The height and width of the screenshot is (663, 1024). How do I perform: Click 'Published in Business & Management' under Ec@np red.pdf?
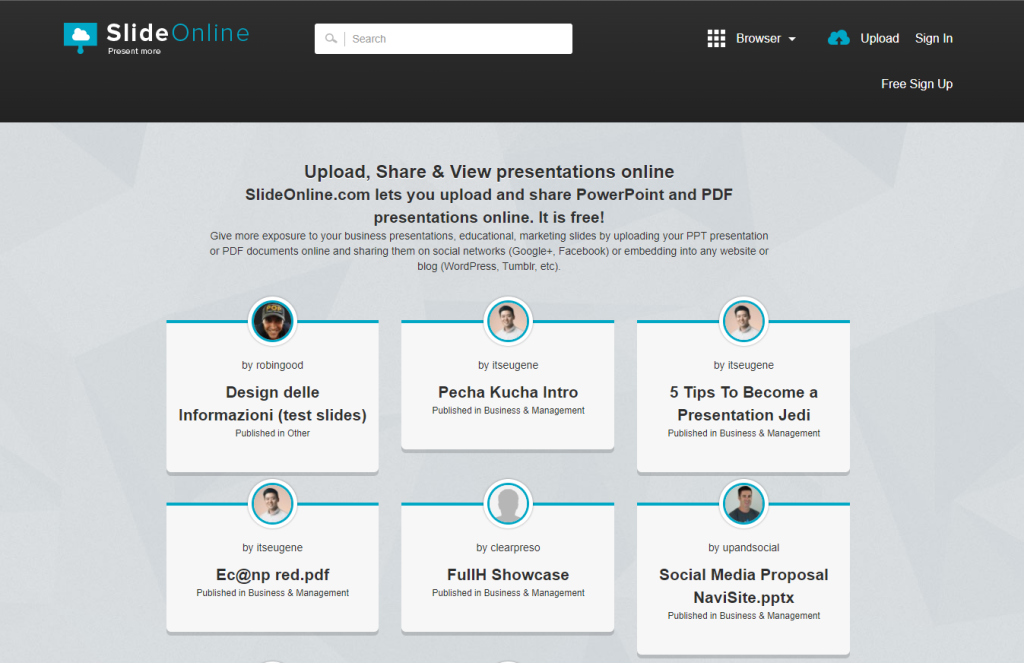tap(272, 592)
